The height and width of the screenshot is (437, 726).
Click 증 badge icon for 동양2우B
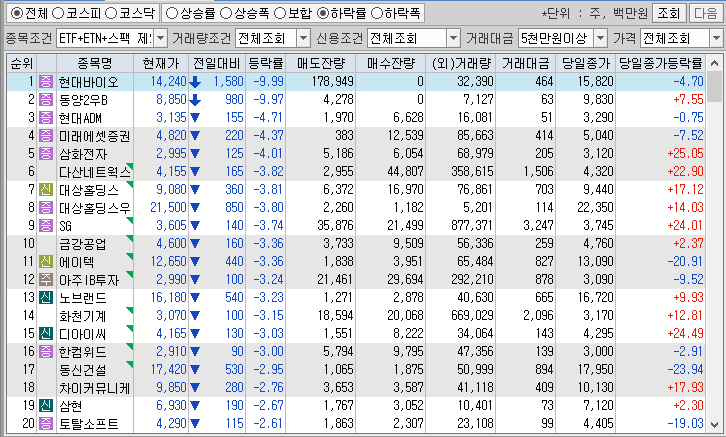click(46, 100)
